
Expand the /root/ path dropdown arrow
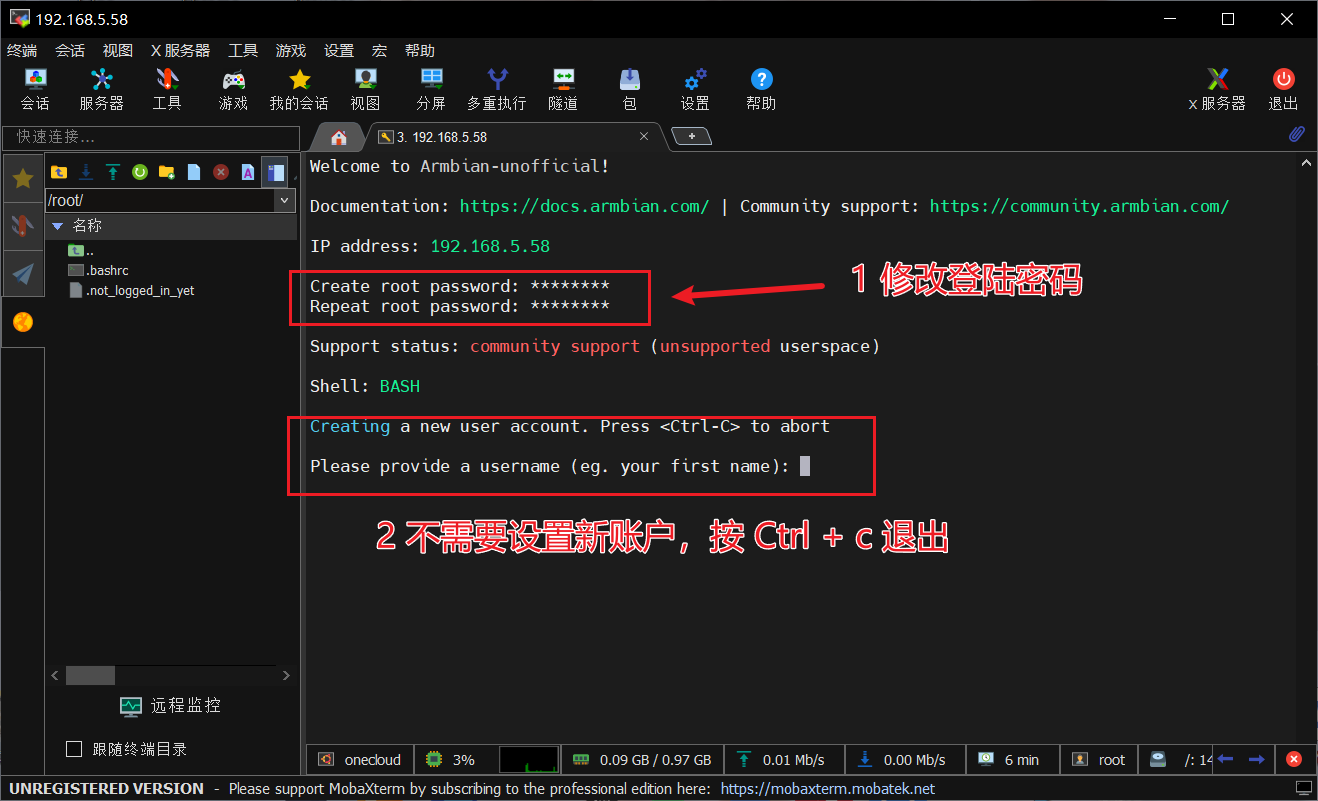click(x=285, y=201)
